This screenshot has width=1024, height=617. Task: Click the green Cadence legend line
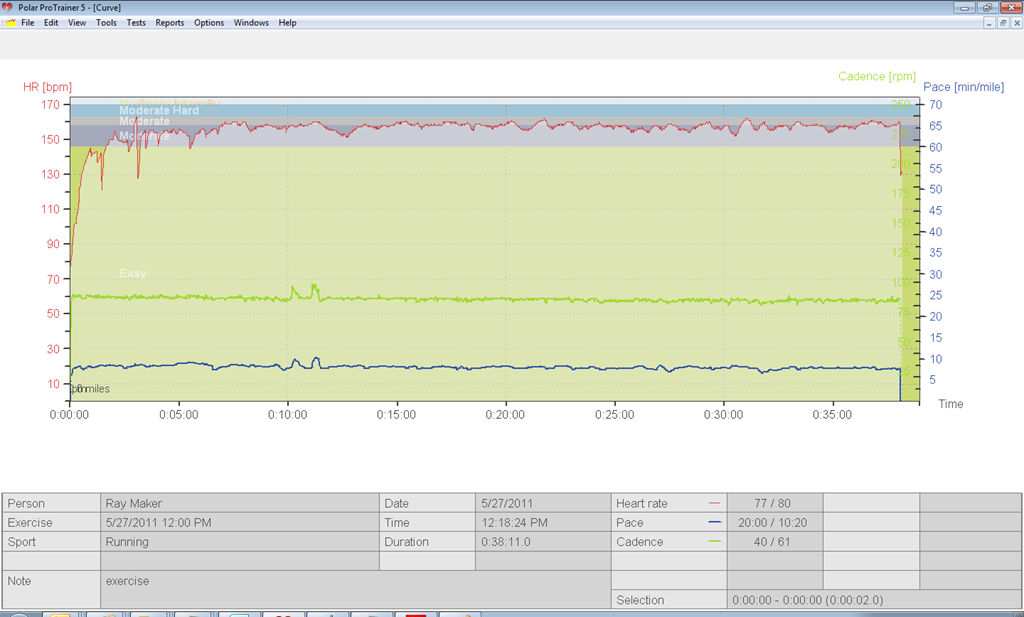click(714, 541)
